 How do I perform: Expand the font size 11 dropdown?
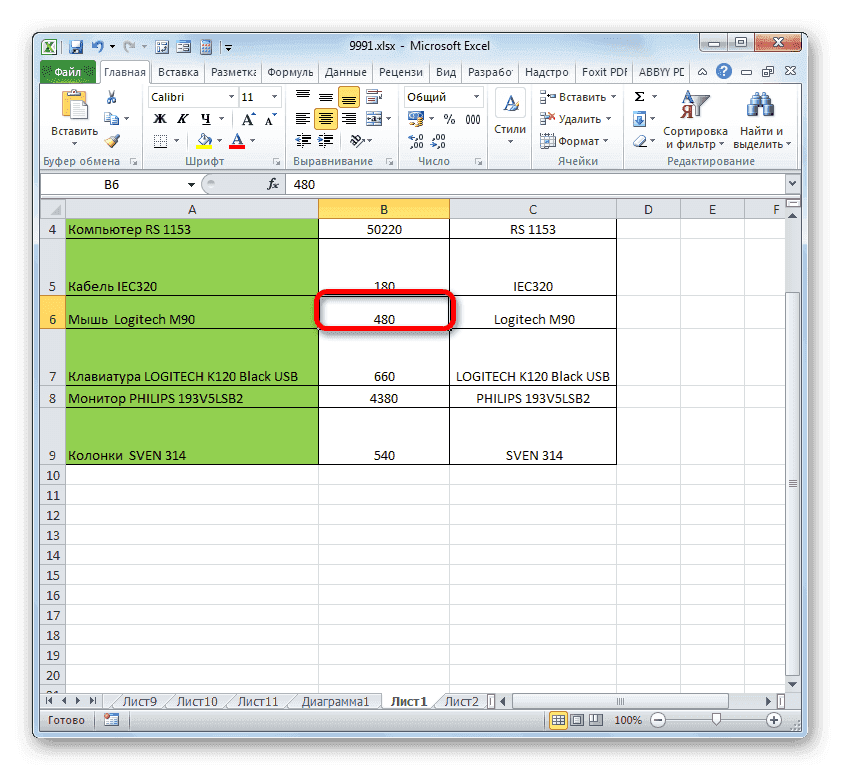coord(274,95)
